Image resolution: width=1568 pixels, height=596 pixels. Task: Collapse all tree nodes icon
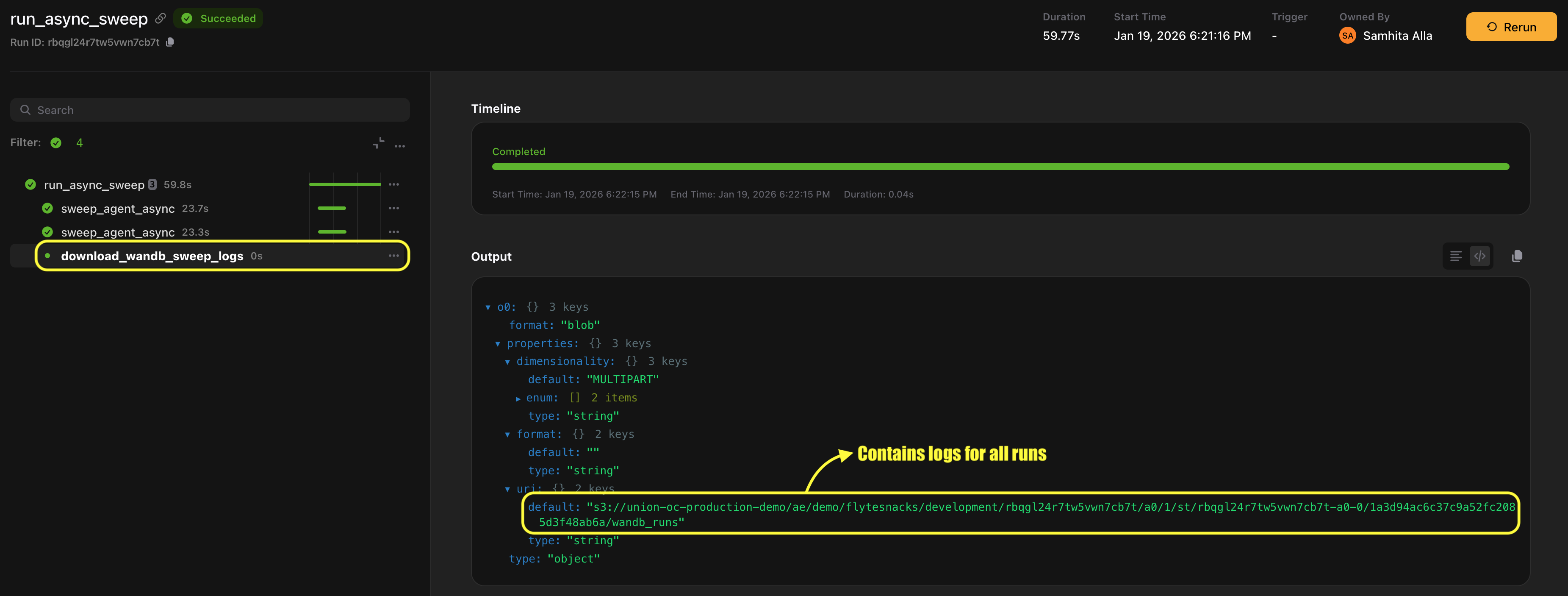tap(378, 142)
